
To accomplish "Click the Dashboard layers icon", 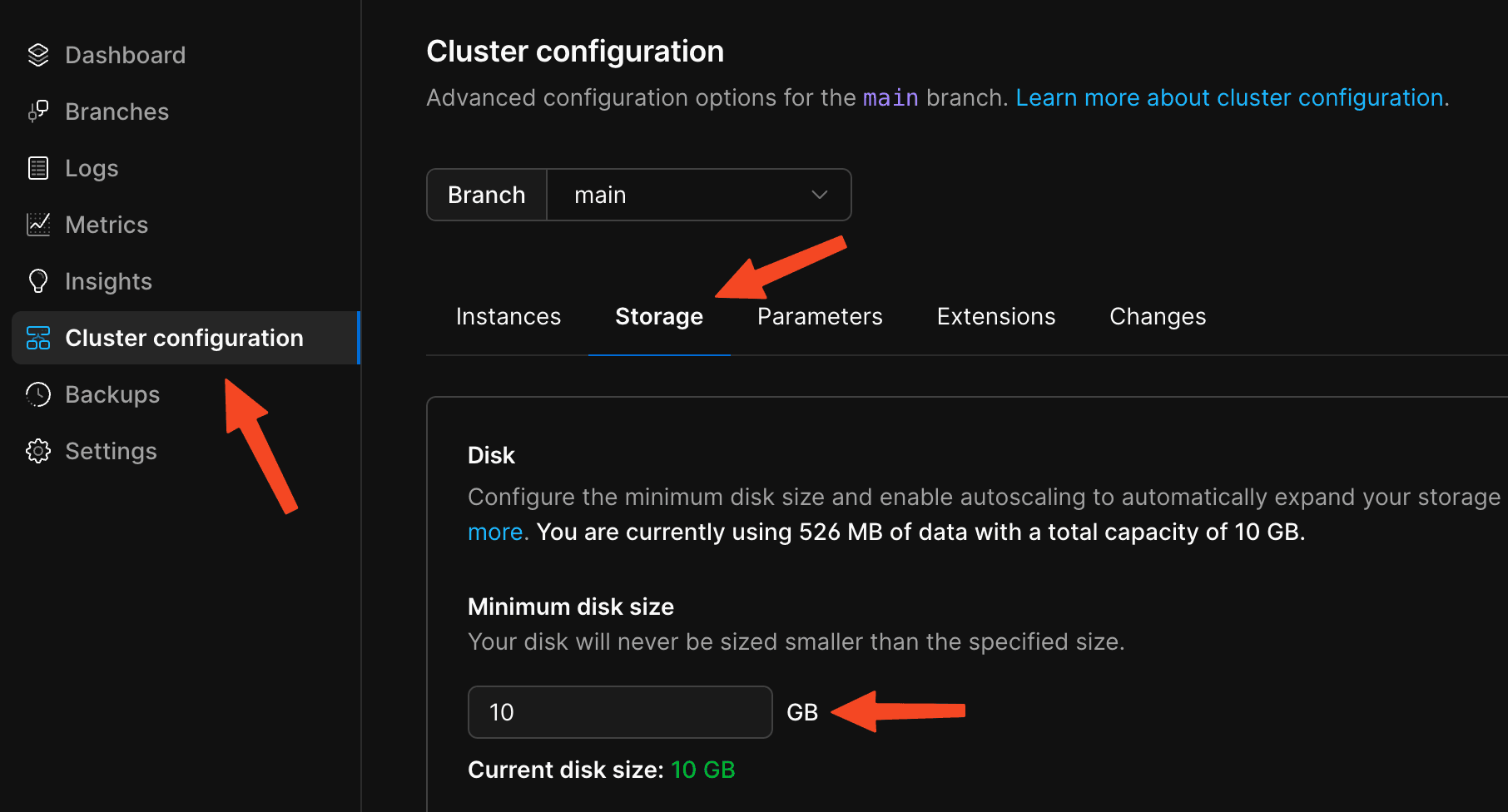I will pos(38,54).
